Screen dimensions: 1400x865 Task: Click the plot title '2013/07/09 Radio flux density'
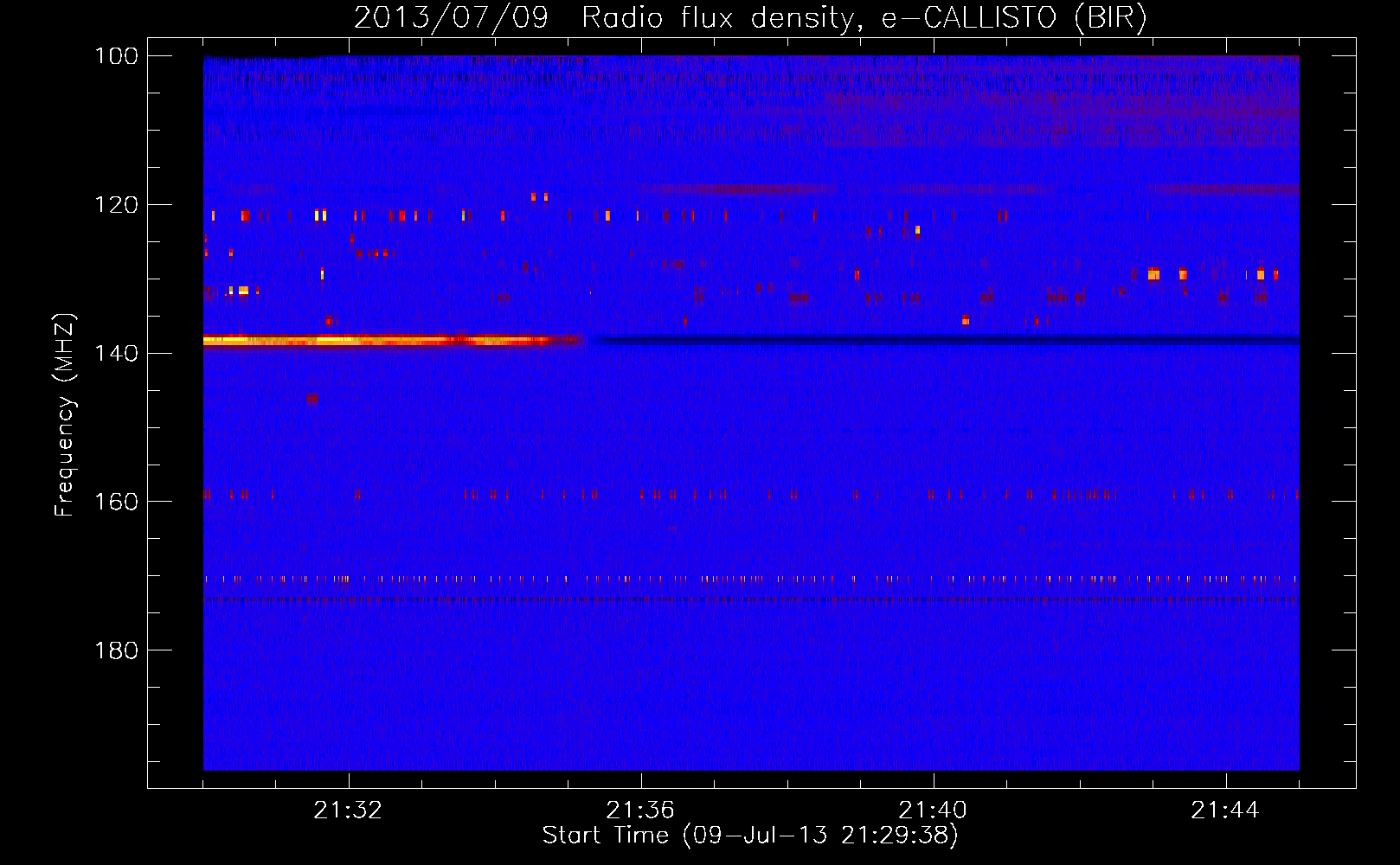pyautogui.click(x=750, y=17)
